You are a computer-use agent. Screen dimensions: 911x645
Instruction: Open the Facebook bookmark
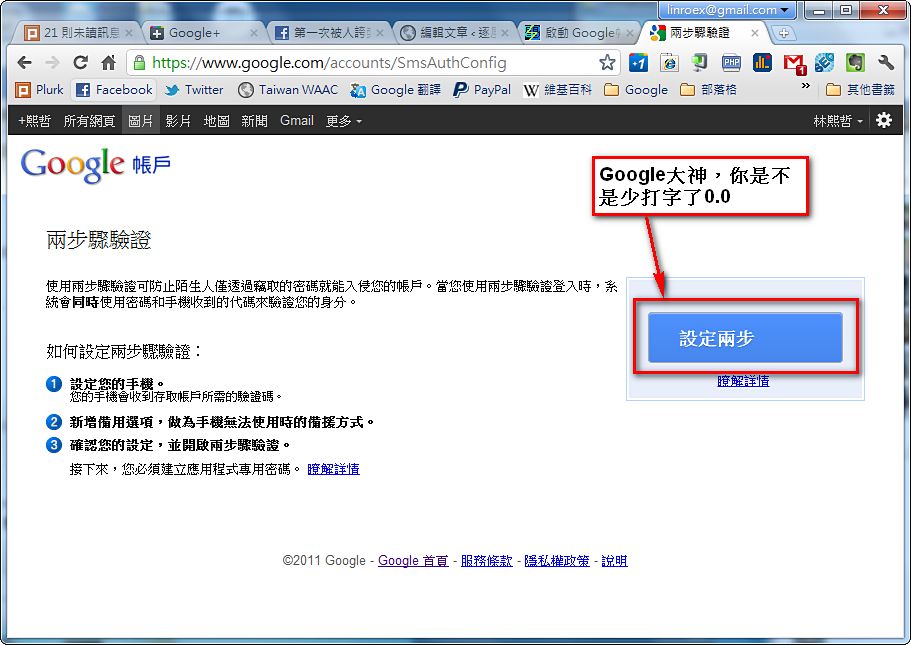pyautogui.click(x=114, y=90)
